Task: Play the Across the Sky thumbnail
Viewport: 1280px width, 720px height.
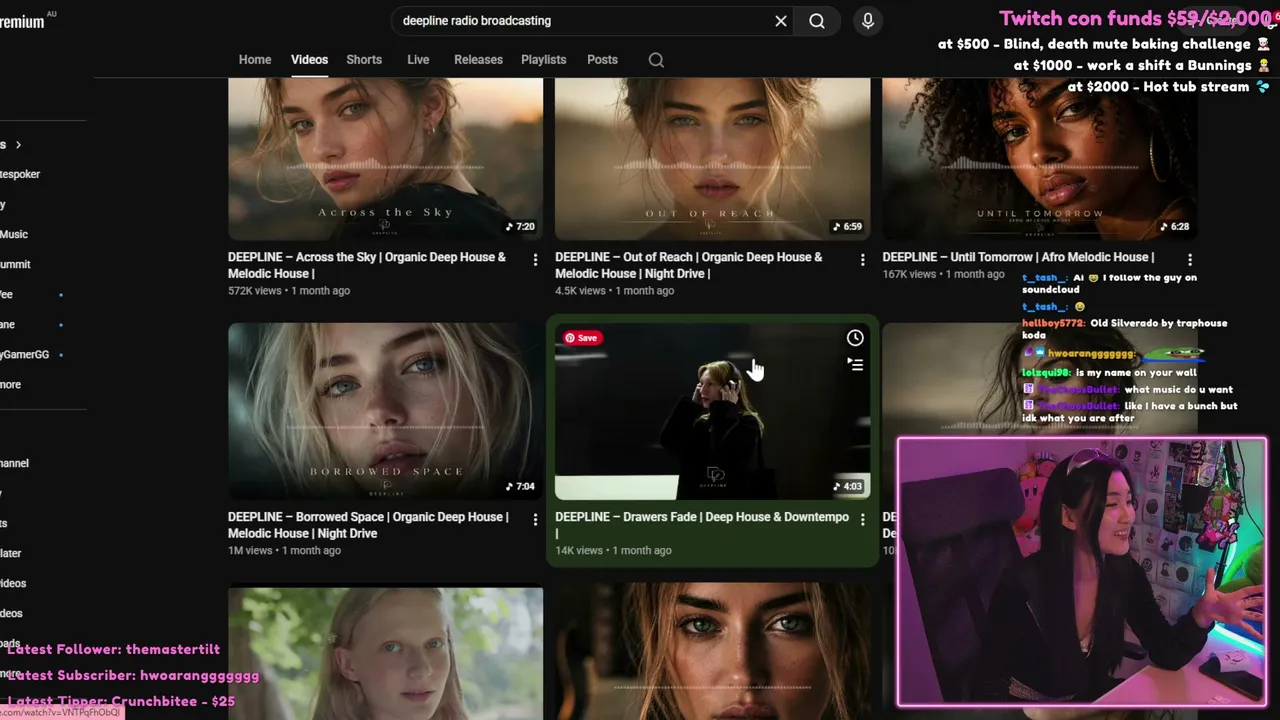Action: (x=385, y=160)
